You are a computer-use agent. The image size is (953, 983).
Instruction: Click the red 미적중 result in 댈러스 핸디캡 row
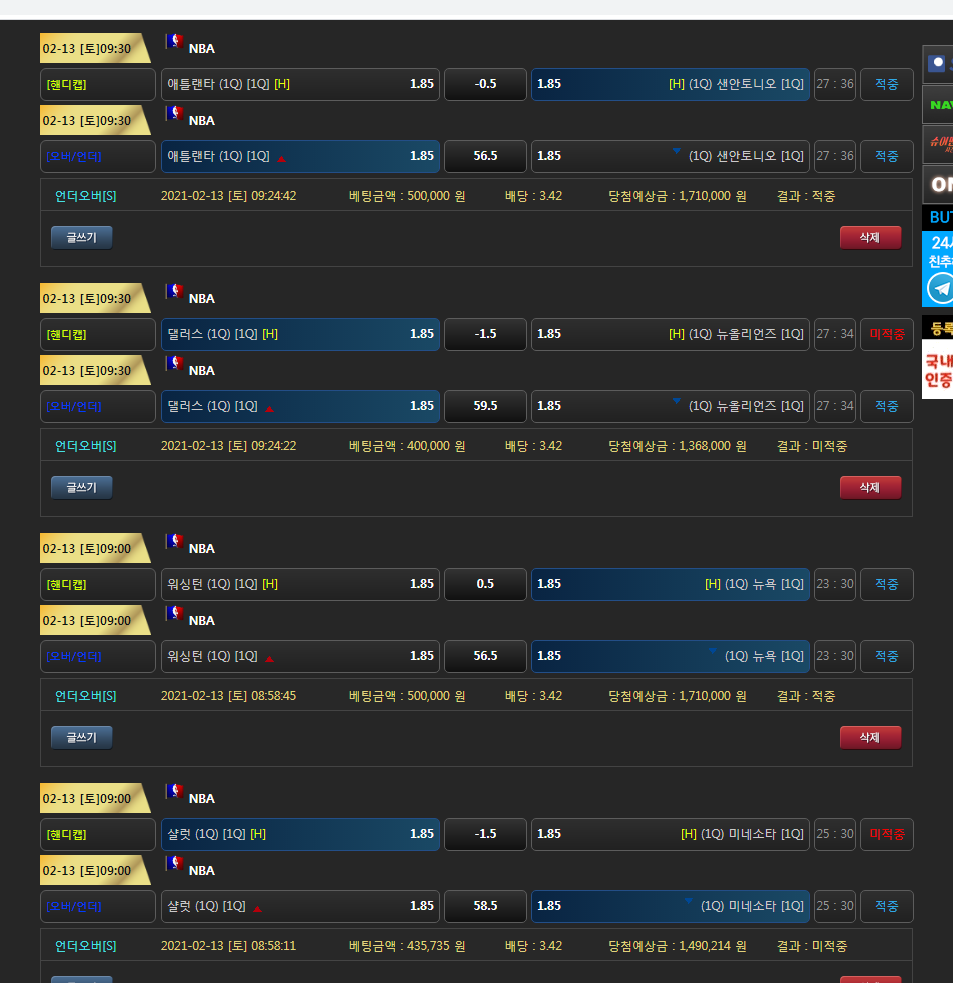click(x=886, y=334)
